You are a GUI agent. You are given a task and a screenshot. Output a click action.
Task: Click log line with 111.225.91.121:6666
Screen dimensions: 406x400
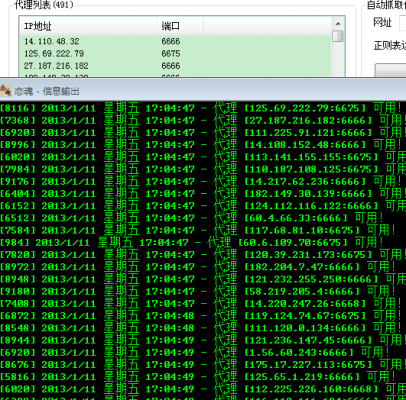pyautogui.click(x=203, y=133)
